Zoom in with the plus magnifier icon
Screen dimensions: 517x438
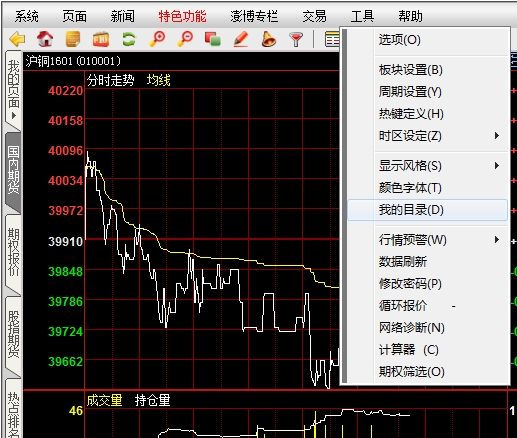[157, 39]
